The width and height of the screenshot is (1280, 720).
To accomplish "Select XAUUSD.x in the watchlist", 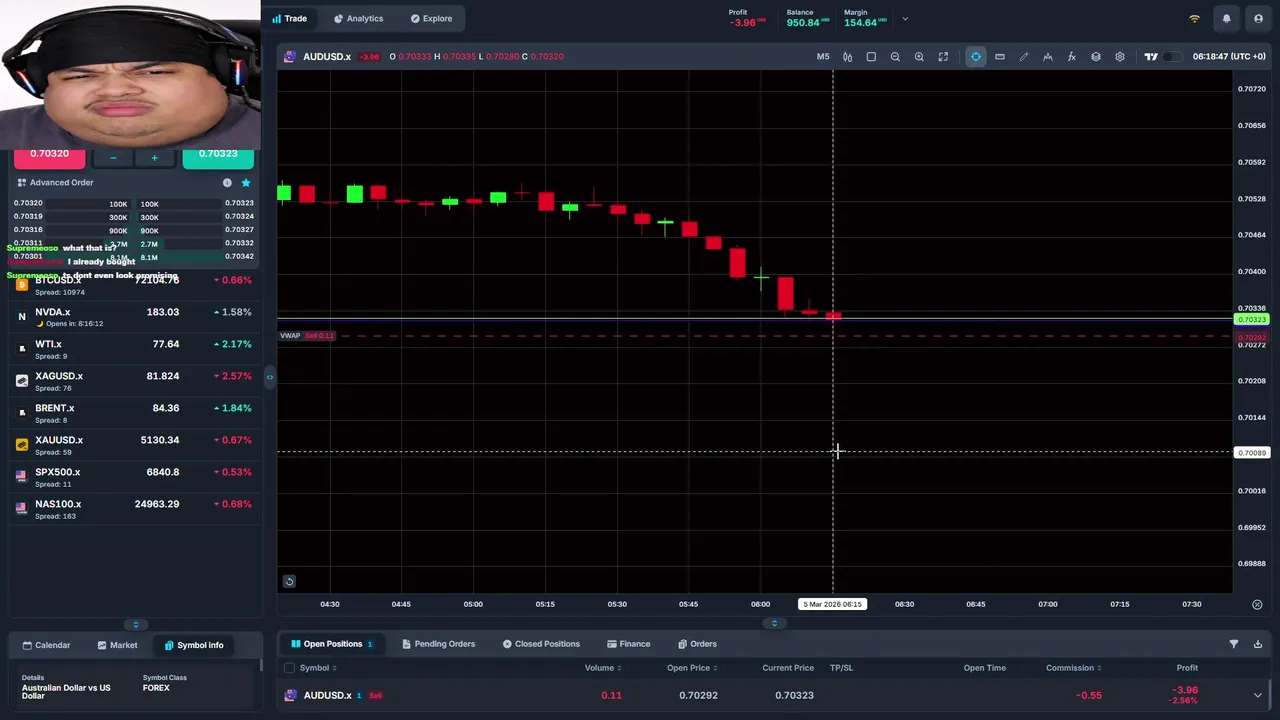I will [x=133, y=445].
